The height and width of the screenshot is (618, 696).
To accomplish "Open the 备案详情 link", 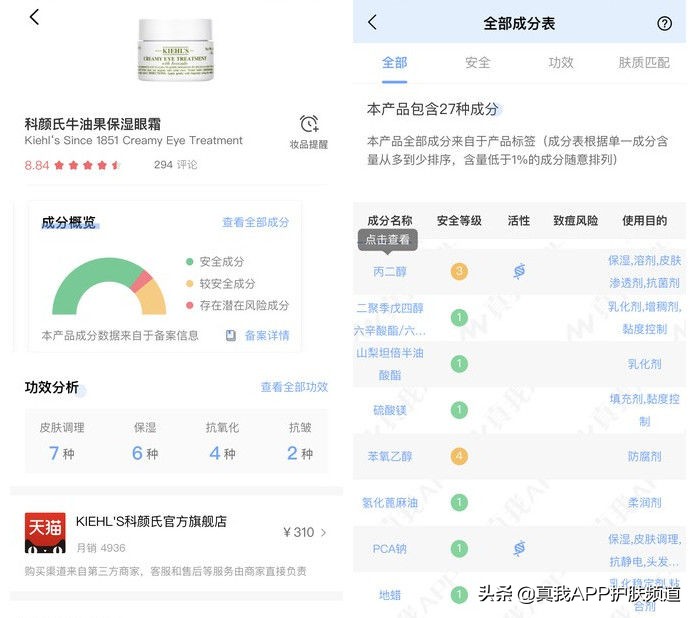I will (x=267, y=335).
